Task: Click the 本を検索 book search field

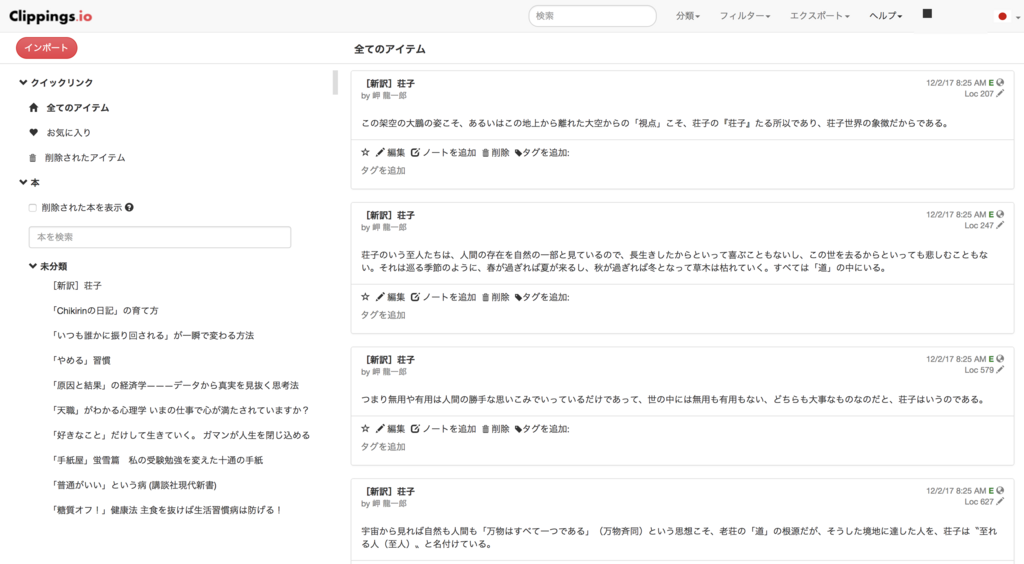Action: [160, 237]
